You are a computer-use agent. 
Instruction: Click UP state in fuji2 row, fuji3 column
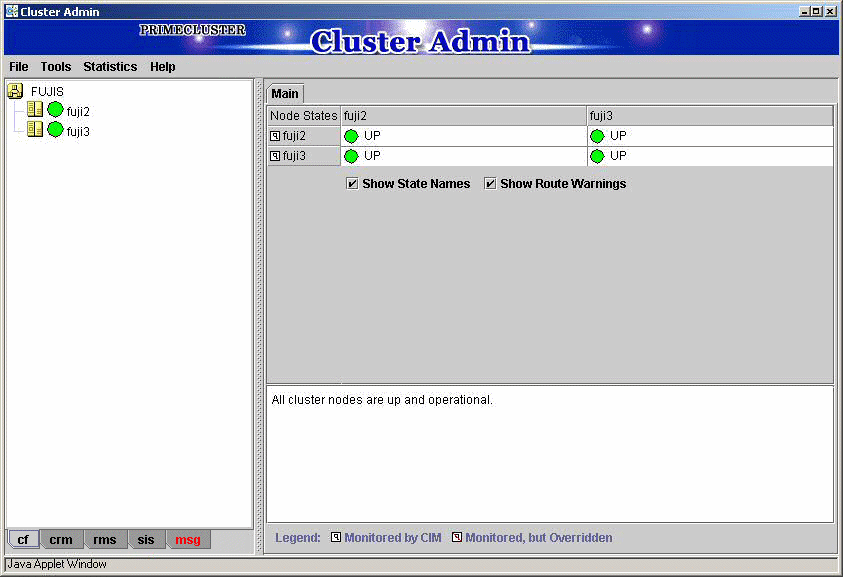(x=618, y=136)
